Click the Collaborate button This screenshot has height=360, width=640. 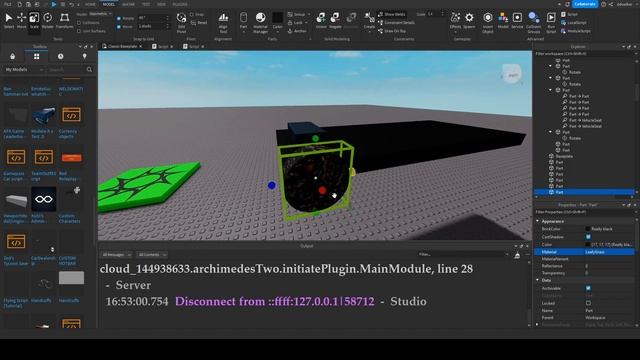(584, 4)
